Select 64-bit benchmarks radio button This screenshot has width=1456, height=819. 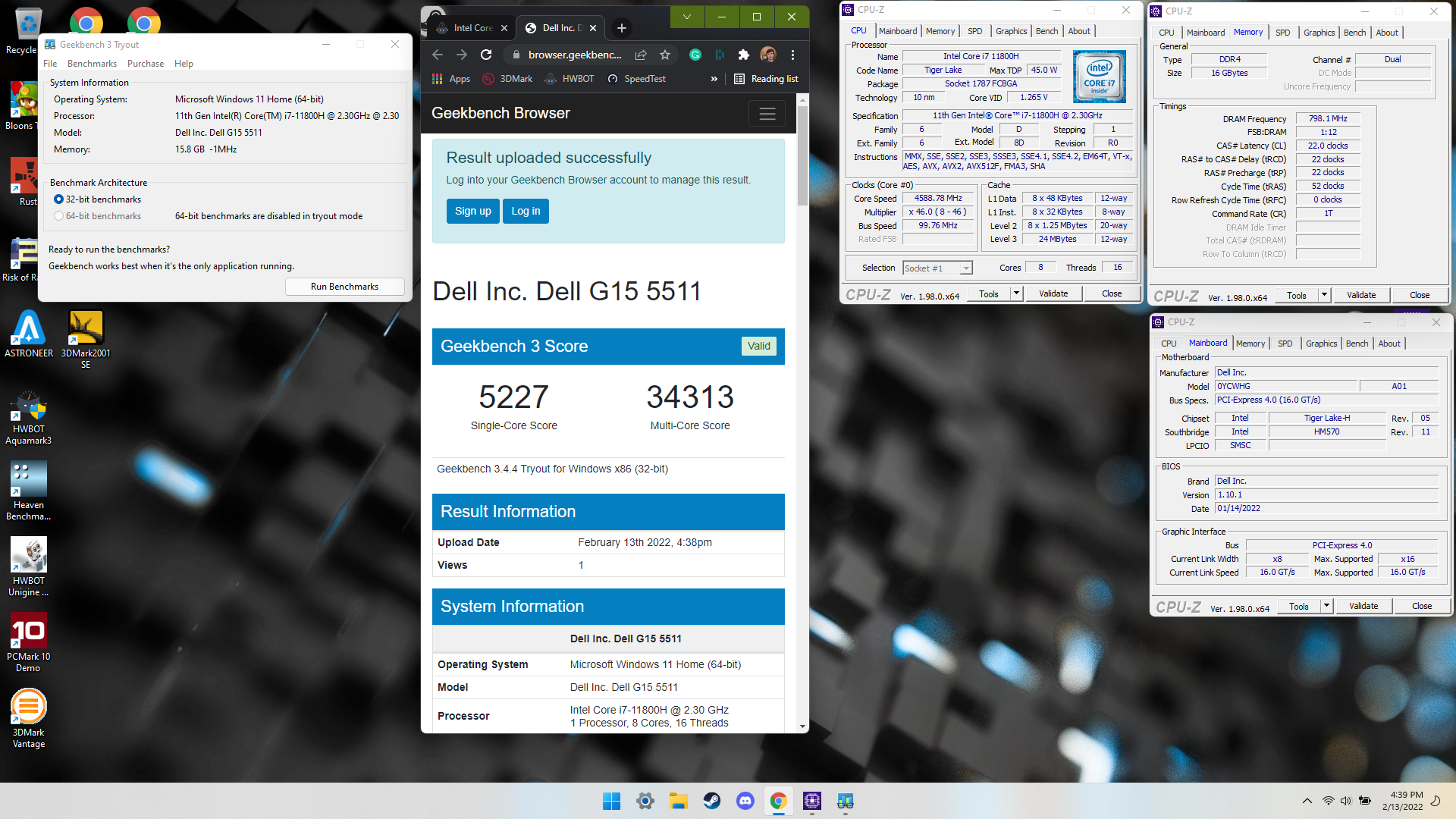[58, 216]
